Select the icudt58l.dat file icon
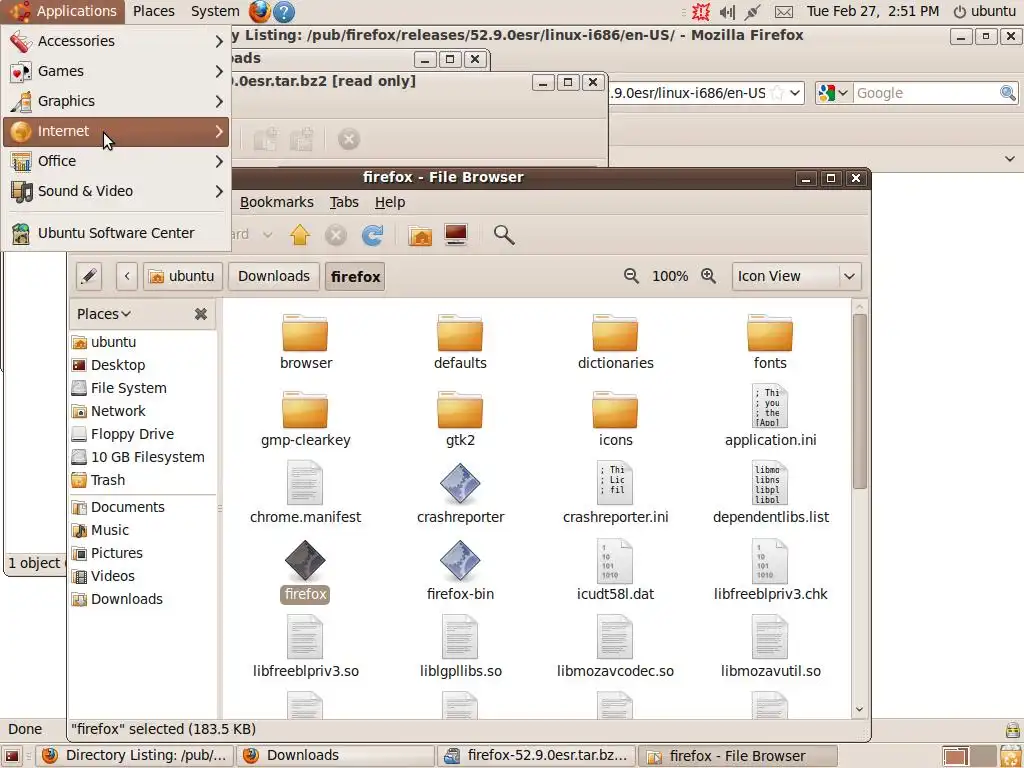 [x=615, y=560]
